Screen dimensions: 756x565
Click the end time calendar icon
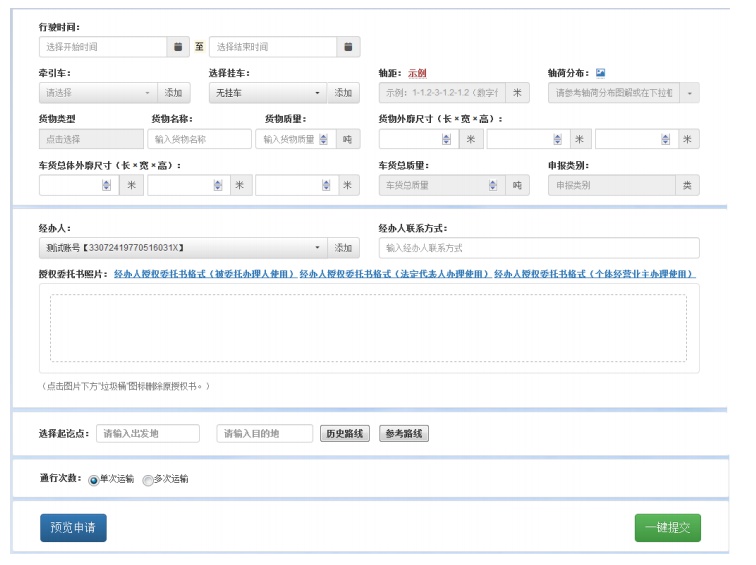[x=348, y=47]
